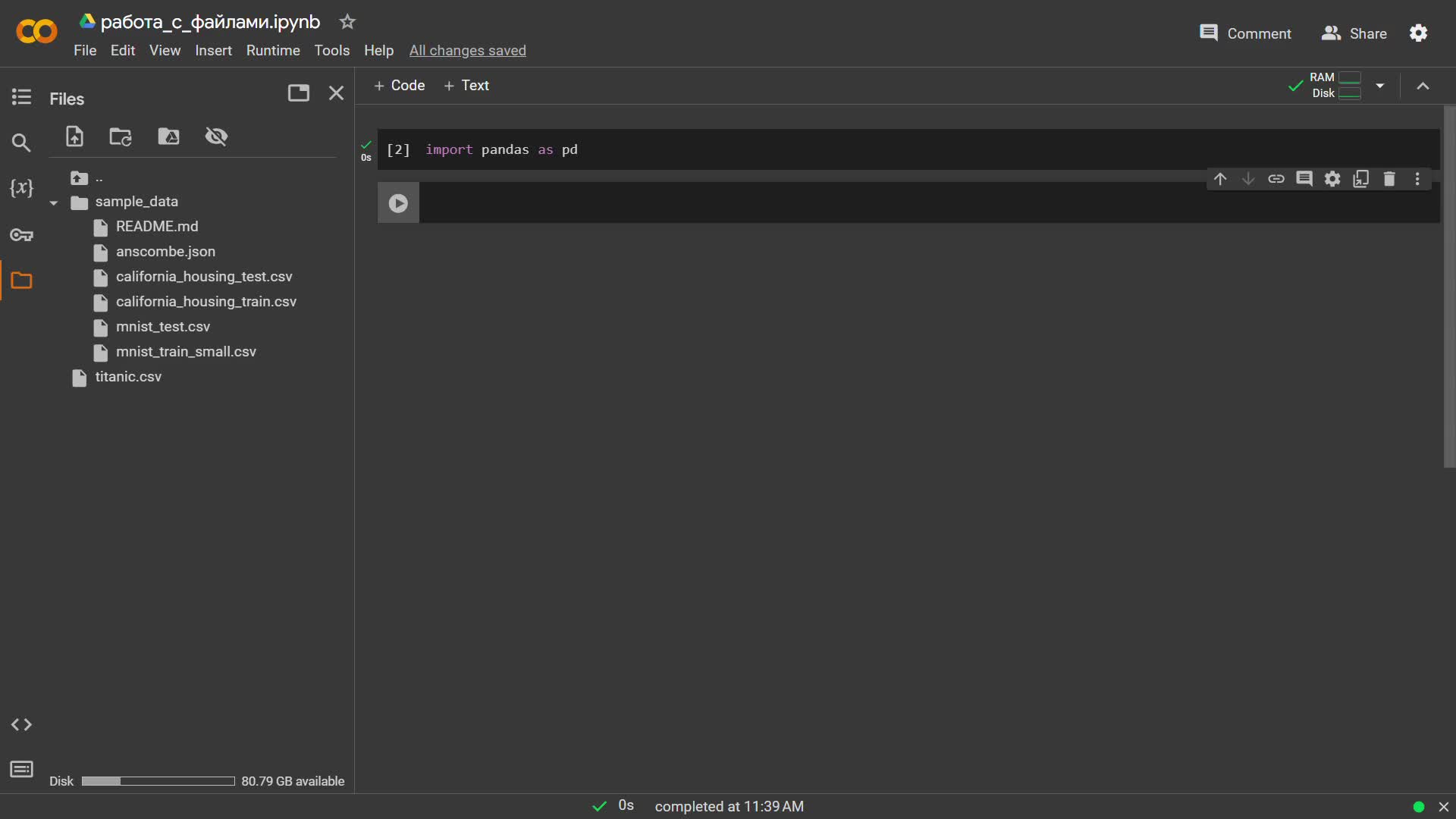Select mnist_train_small.csv file
This screenshot has width=1456, height=819.
point(186,352)
